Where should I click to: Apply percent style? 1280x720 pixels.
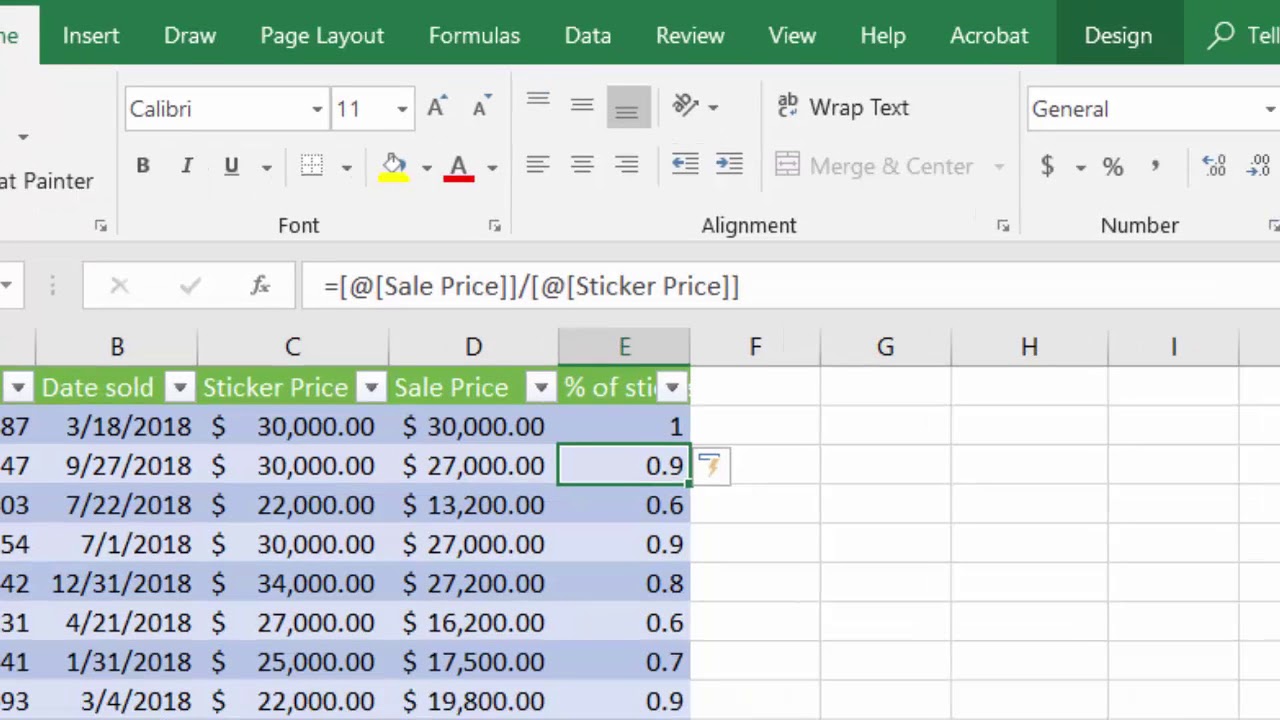1113,167
